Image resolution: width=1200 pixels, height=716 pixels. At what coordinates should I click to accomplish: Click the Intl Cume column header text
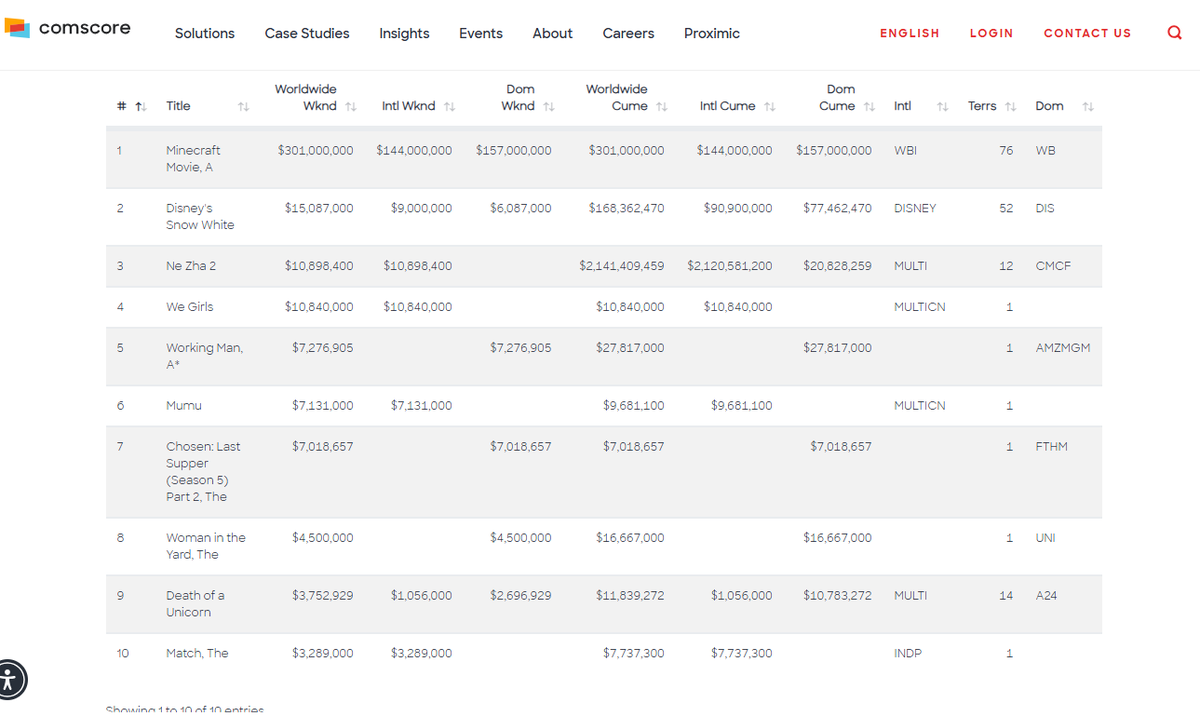pos(727,106)
